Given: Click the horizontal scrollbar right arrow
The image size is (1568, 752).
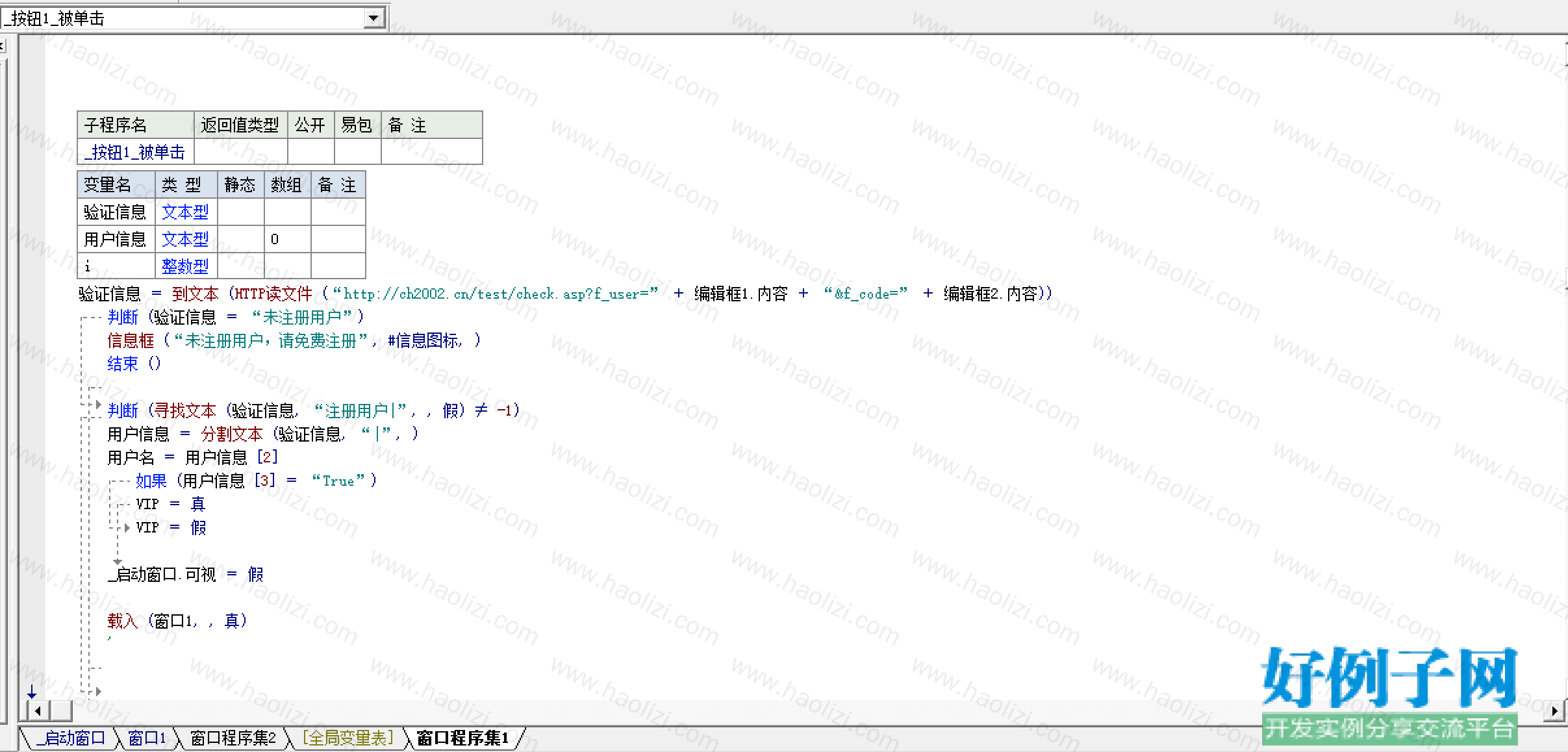Looking at the screenshot, I should (x=1554, y=711).
